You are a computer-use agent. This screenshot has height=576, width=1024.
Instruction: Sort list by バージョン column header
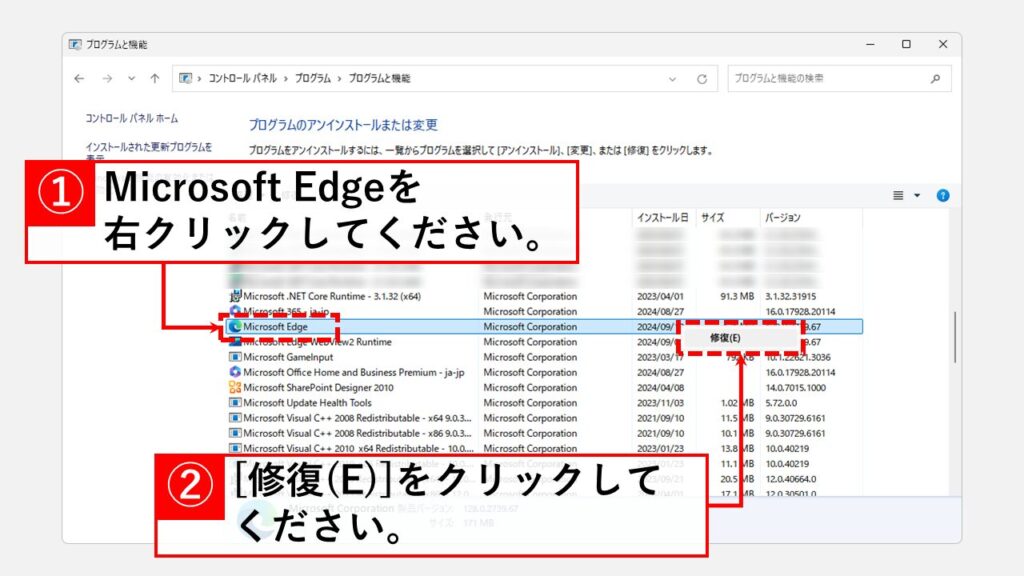point(783,217)
